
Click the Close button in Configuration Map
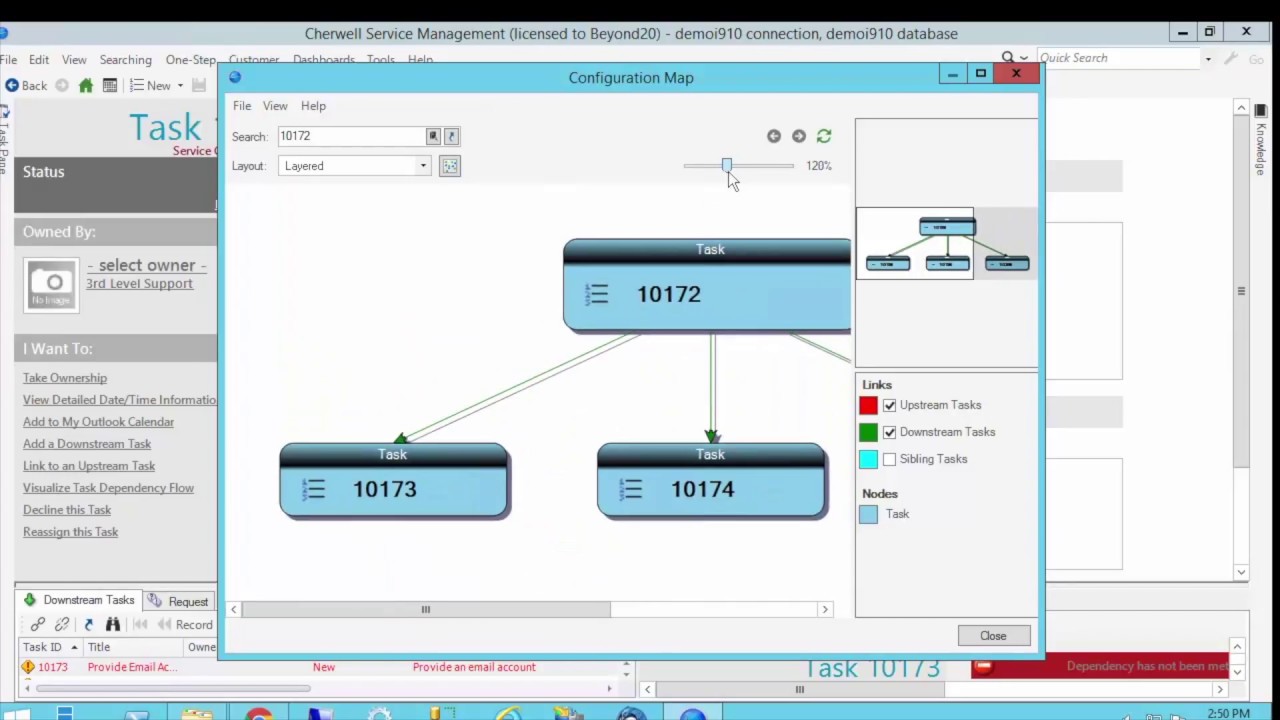tap(993, 636)
